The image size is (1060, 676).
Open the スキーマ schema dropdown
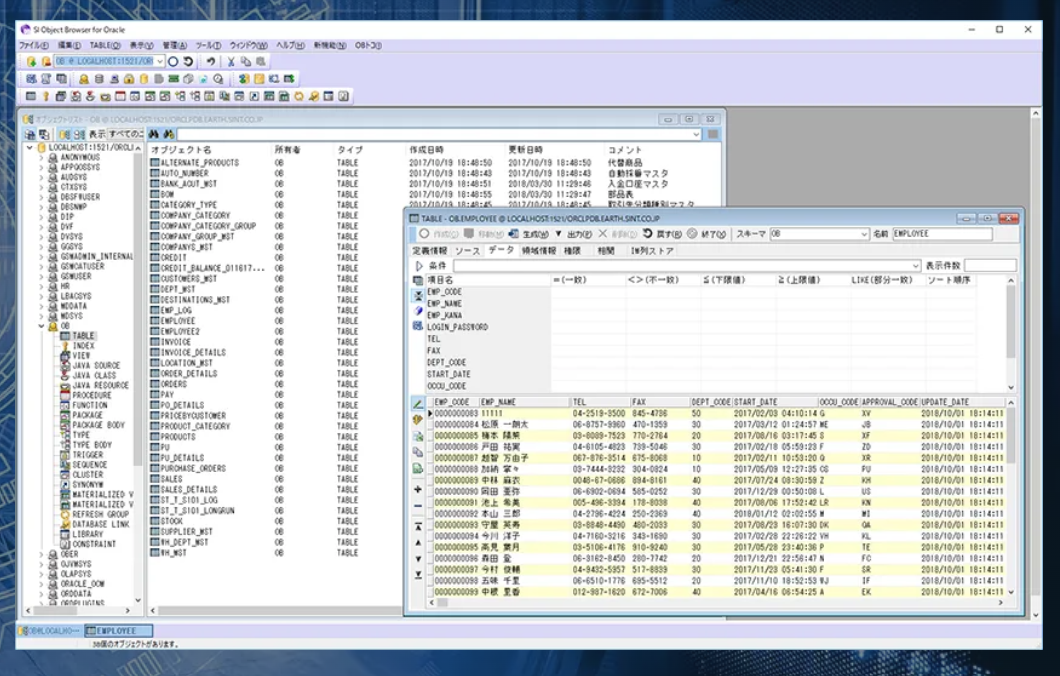[864, 234]
